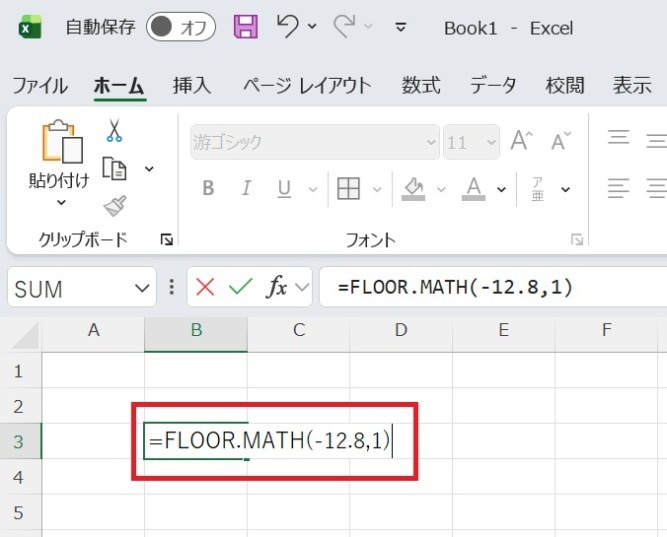Open the データ tab
The width and height of the screenshot is (667, 537).
[x=493, y=86]
